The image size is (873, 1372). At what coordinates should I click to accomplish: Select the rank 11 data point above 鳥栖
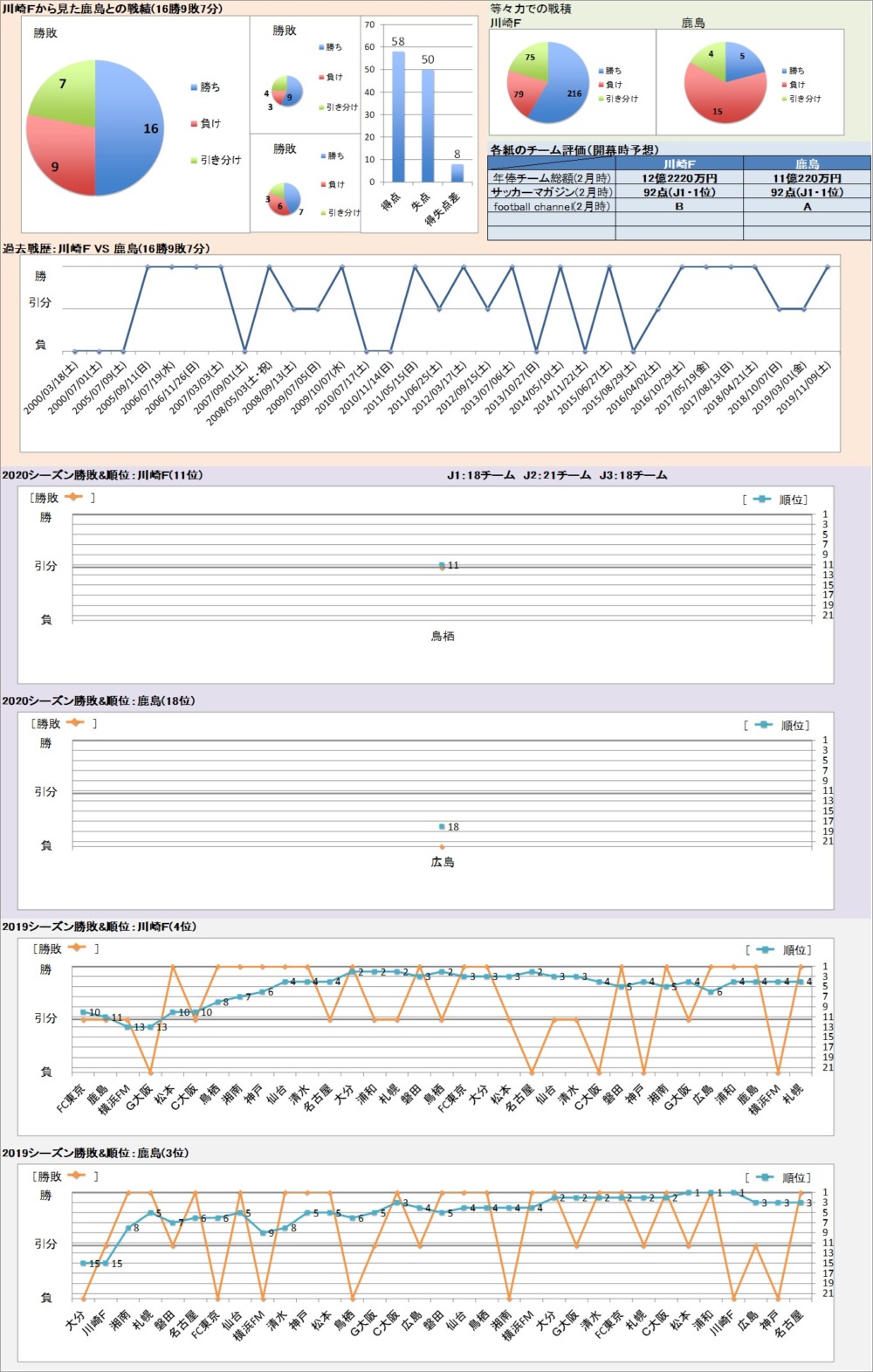(443, 566)
